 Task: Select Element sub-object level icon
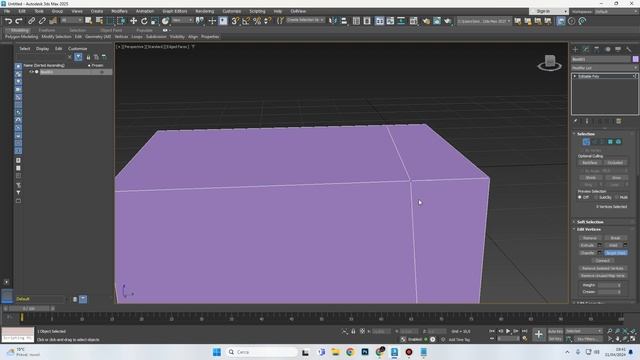618,142
